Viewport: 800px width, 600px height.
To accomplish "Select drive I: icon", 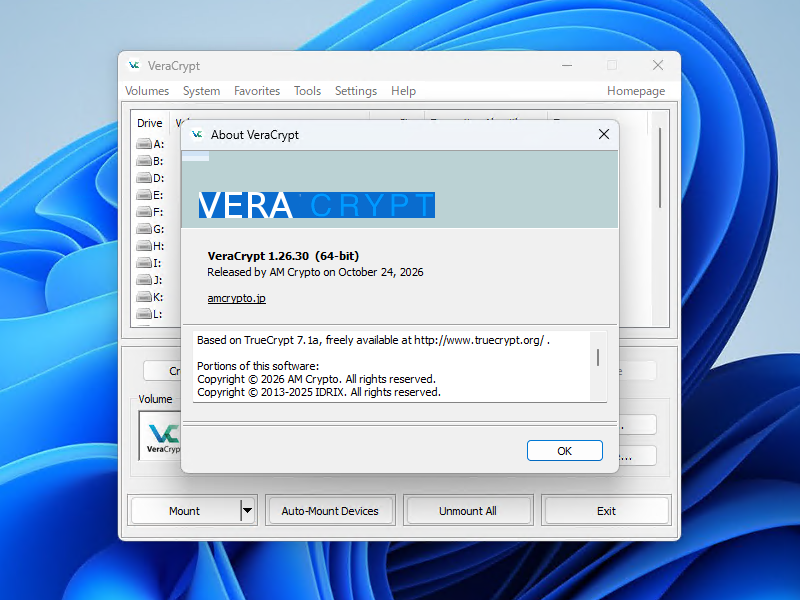I will tap(144, 263).
